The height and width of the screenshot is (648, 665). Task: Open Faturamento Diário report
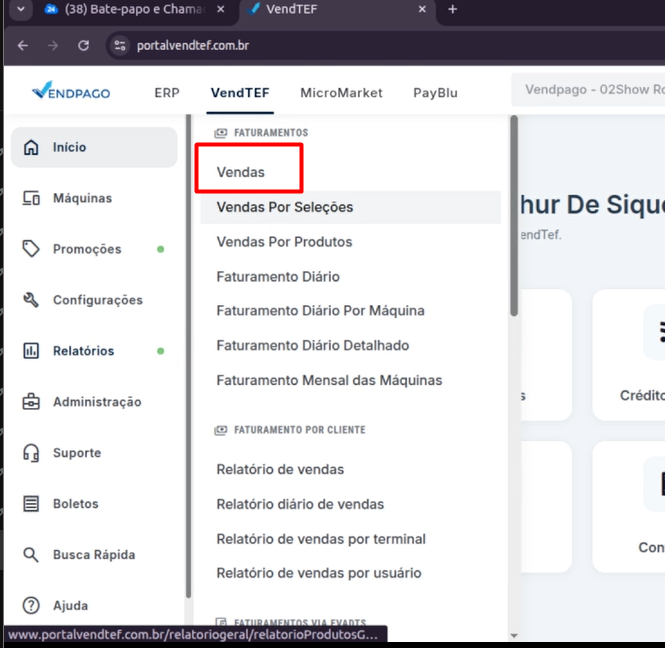coord(278,277)
